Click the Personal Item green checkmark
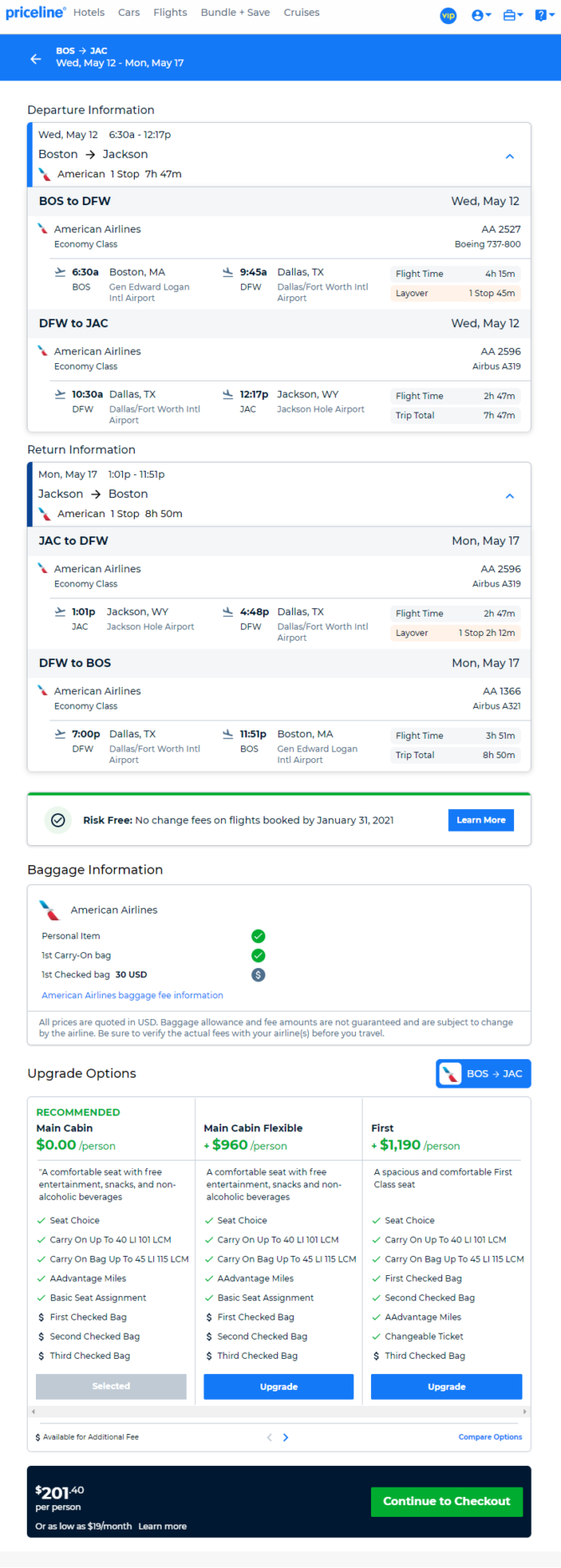Screen dimensions: 561x1568 tap(259, 936)
